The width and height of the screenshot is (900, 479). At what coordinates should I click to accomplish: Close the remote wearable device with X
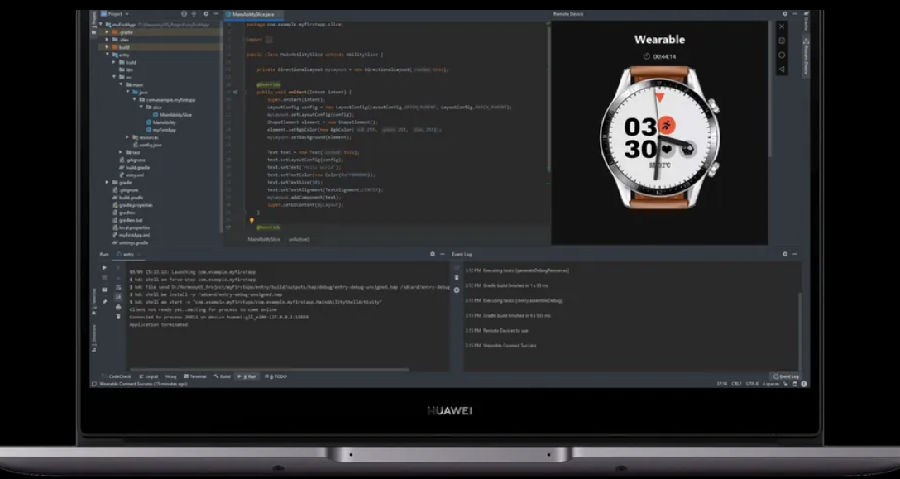pos(781,26)
